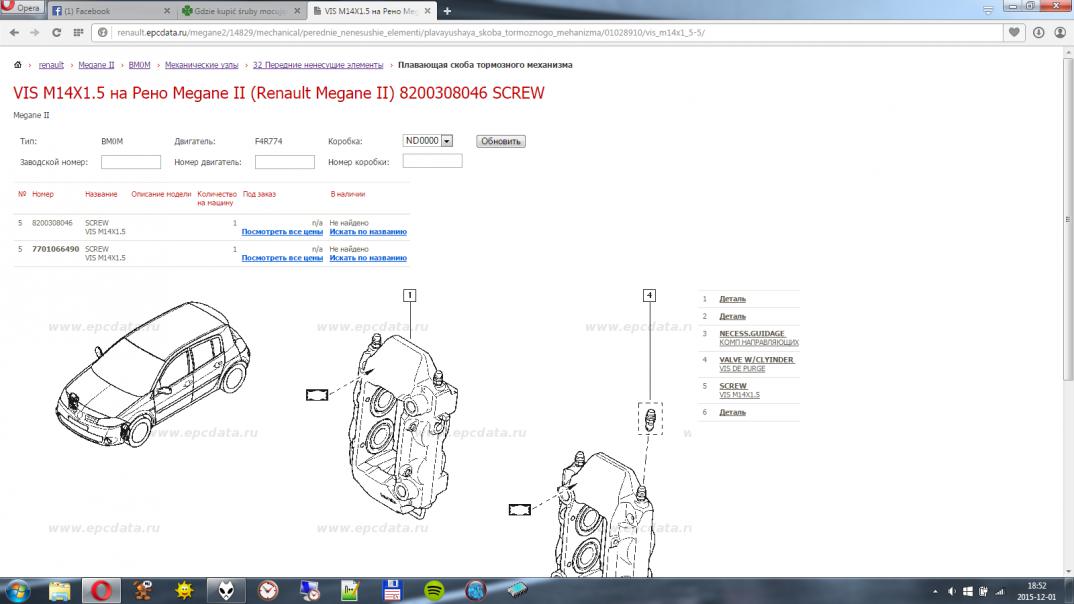Go to the home breadcrumb icon

(18, 65)
